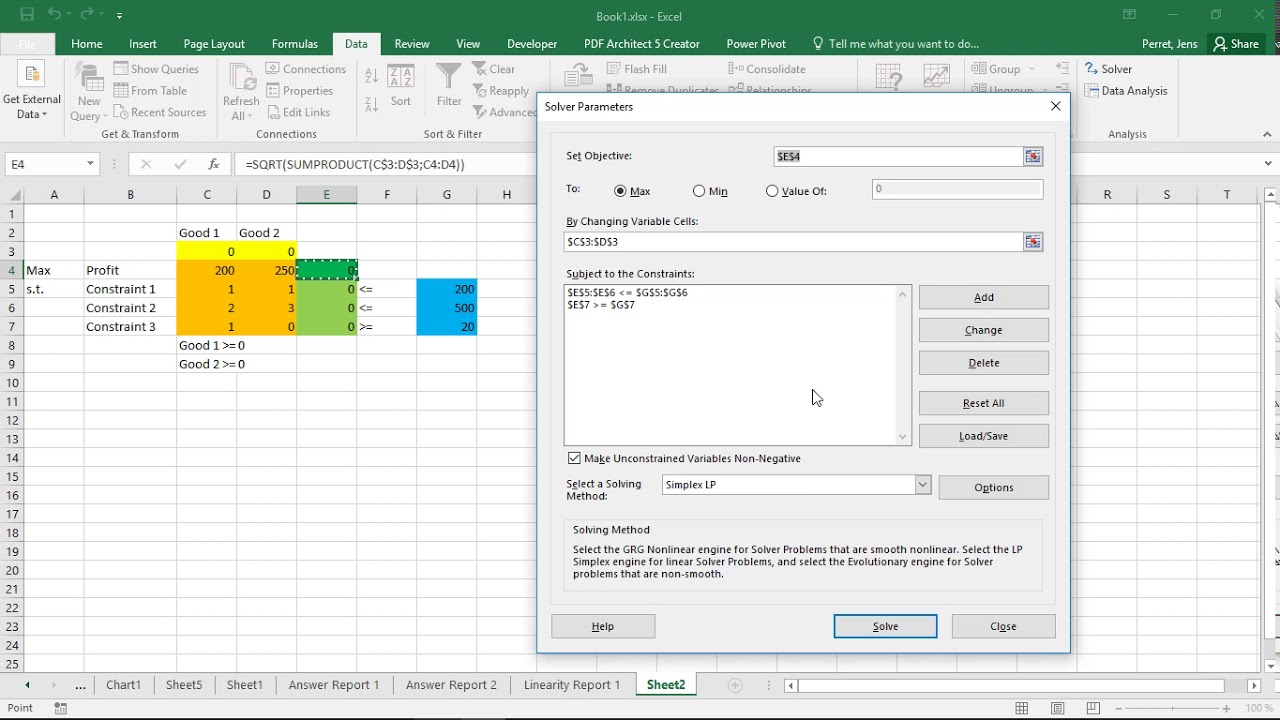Click Page Layout view icon in status bar

[1058, 708]
